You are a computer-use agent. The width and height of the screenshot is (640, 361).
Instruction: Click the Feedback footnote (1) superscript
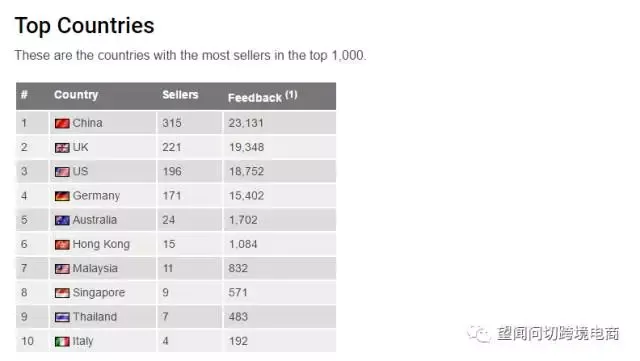[x=291, y=95]
